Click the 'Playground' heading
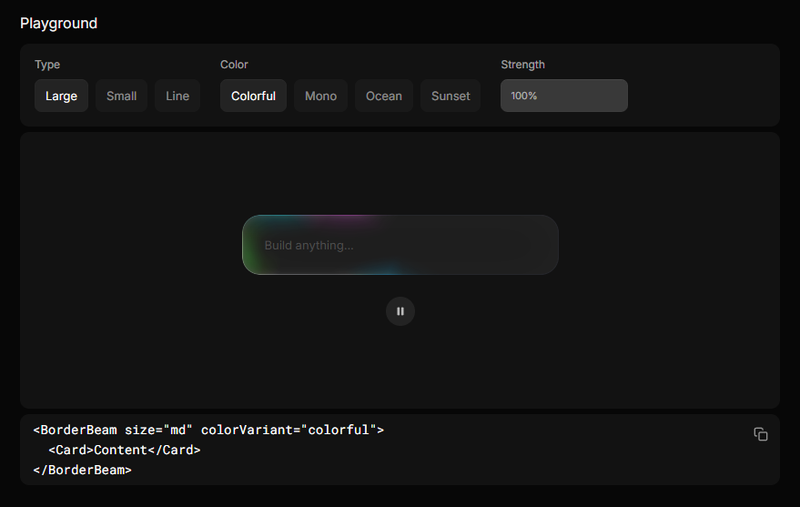This screenshot has height=507, width=800. (59, 23)
